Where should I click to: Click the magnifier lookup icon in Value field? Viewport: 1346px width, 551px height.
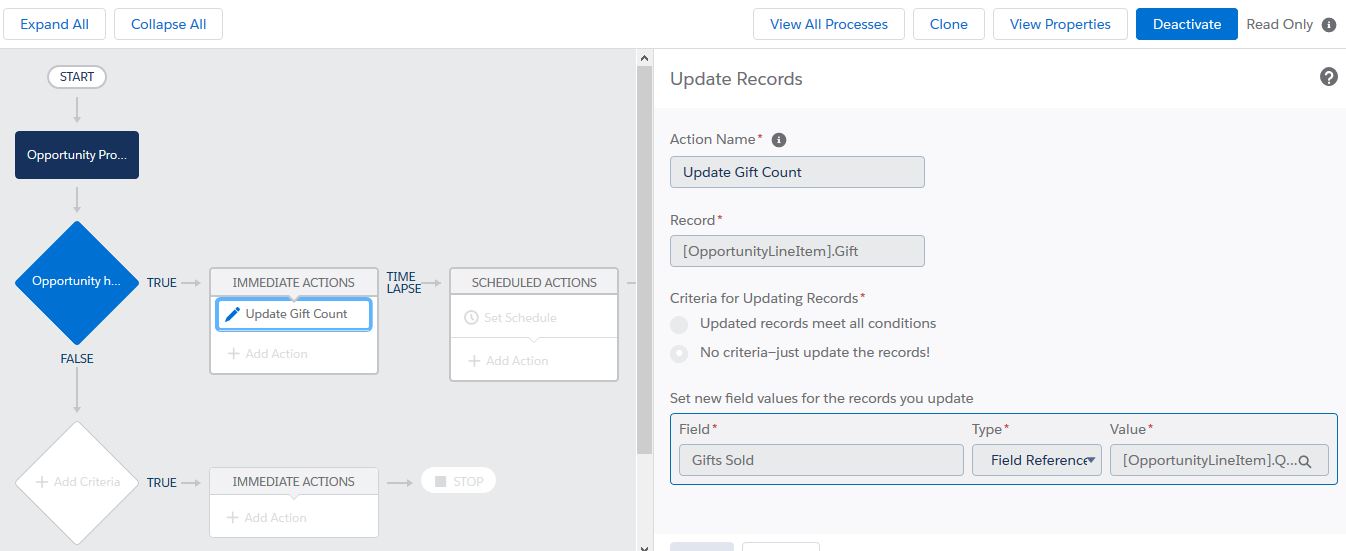click(1304, 461)
